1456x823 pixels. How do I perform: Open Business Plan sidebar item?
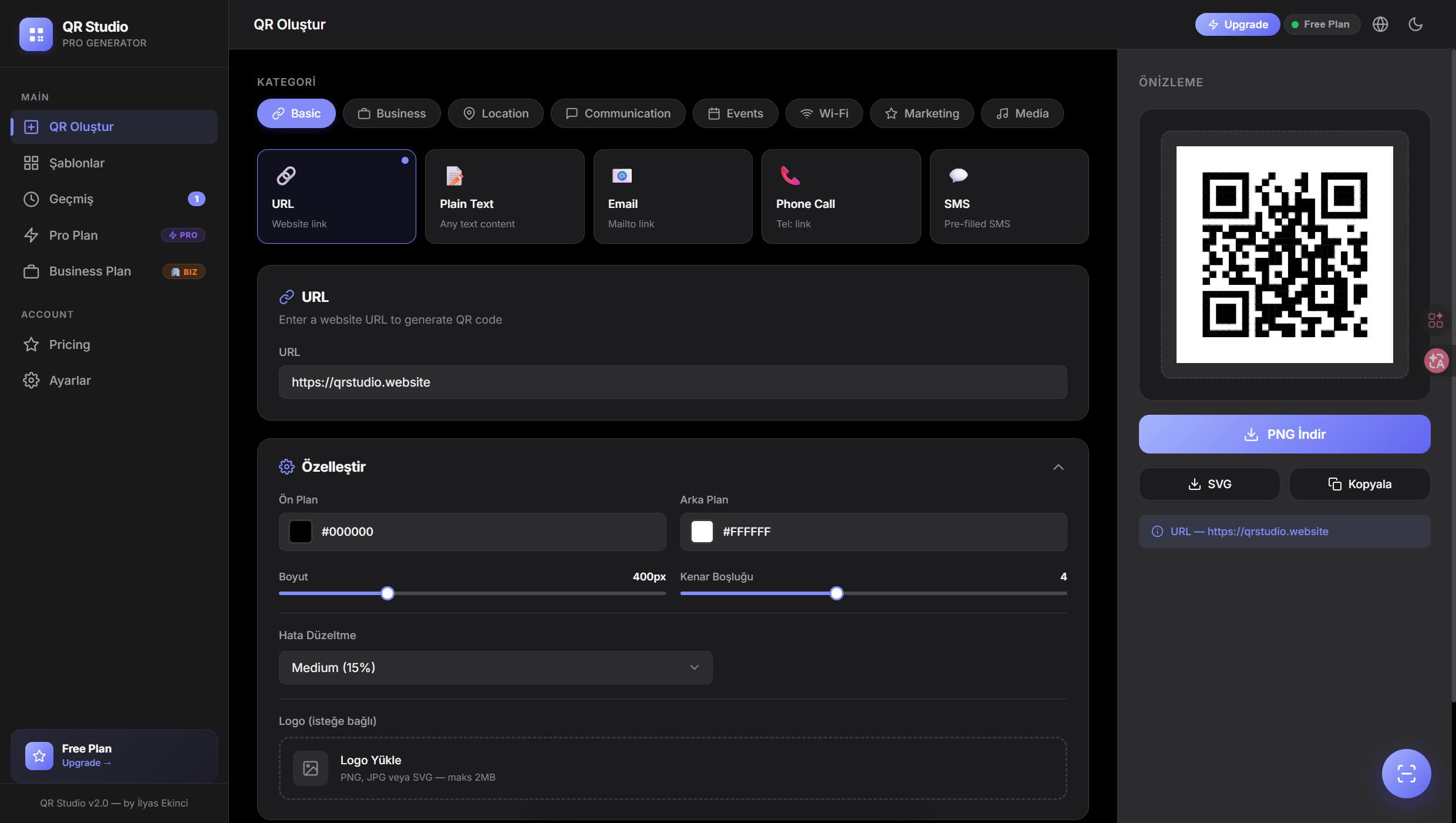coord(114,271)
